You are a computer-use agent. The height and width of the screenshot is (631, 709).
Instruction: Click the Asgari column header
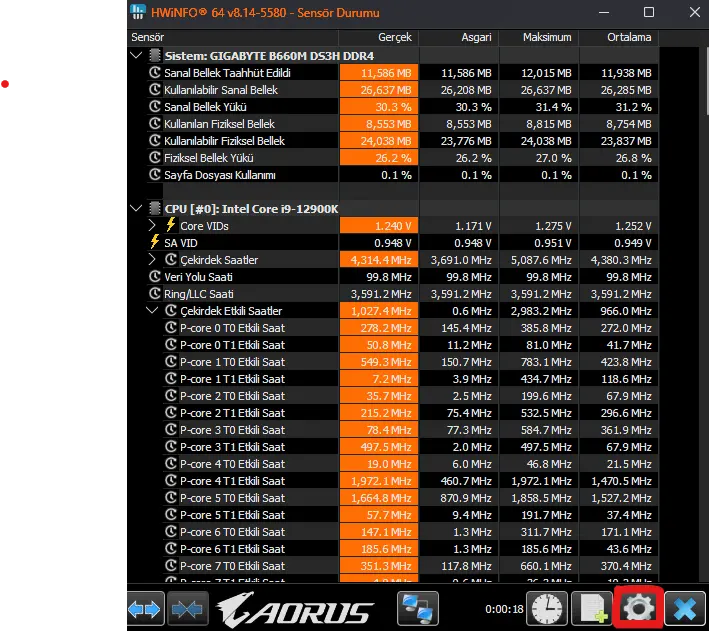(458, 37)
